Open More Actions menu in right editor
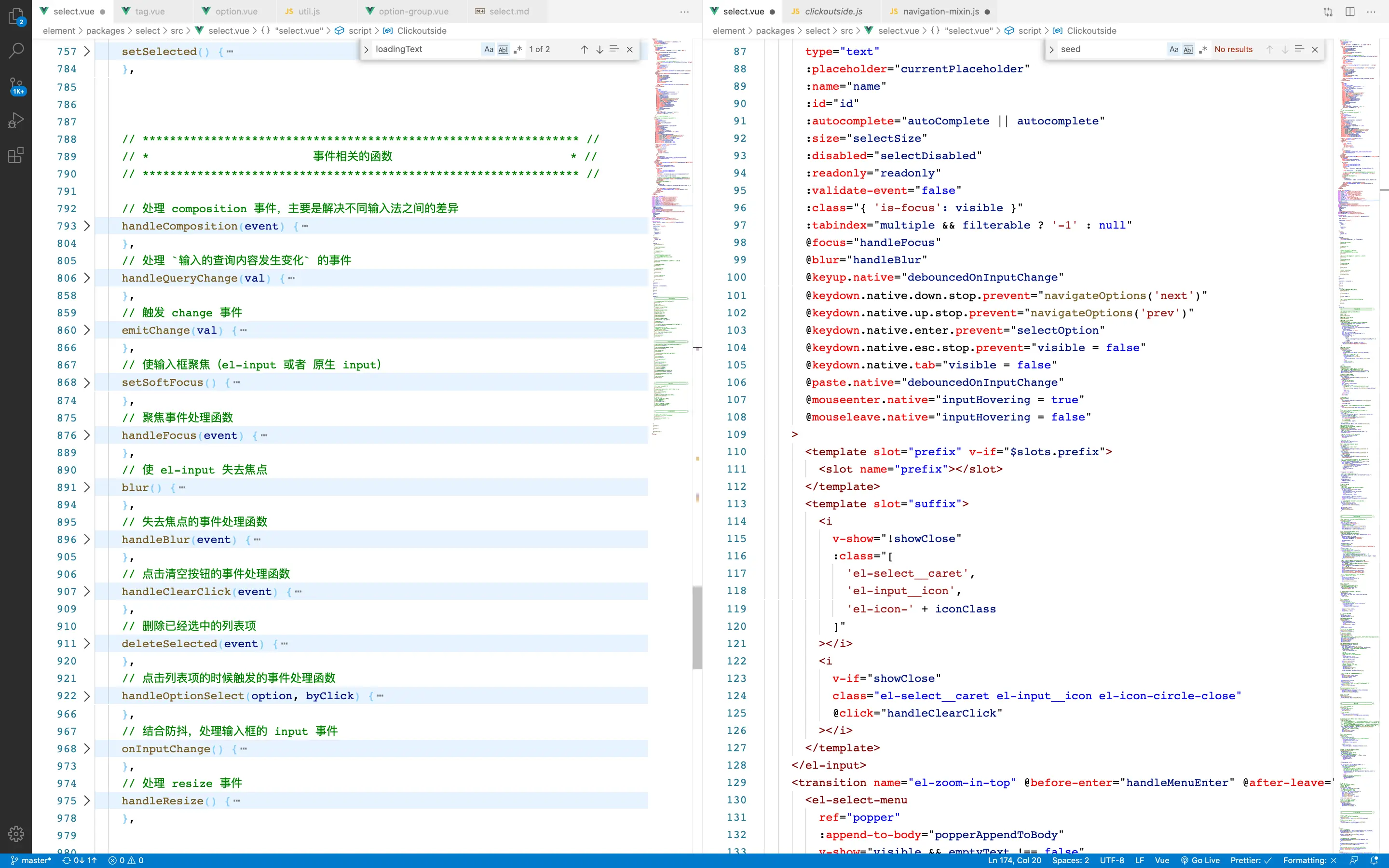This screenshot has height=868, width=1389. [1371, 12]
